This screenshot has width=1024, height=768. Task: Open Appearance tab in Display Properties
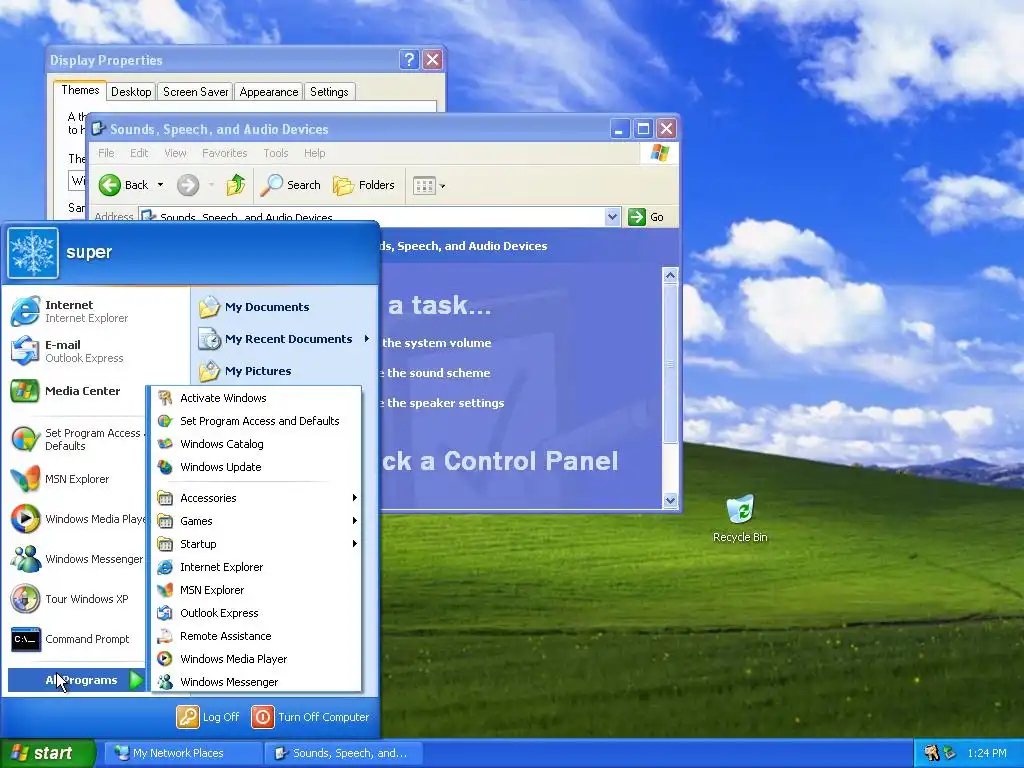[268, 92]
